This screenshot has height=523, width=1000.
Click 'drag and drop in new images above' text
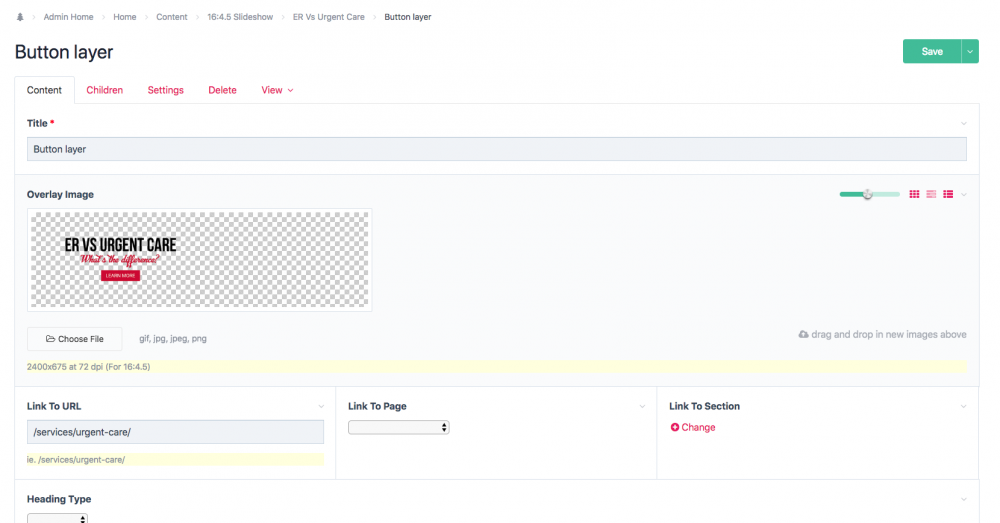888,334
